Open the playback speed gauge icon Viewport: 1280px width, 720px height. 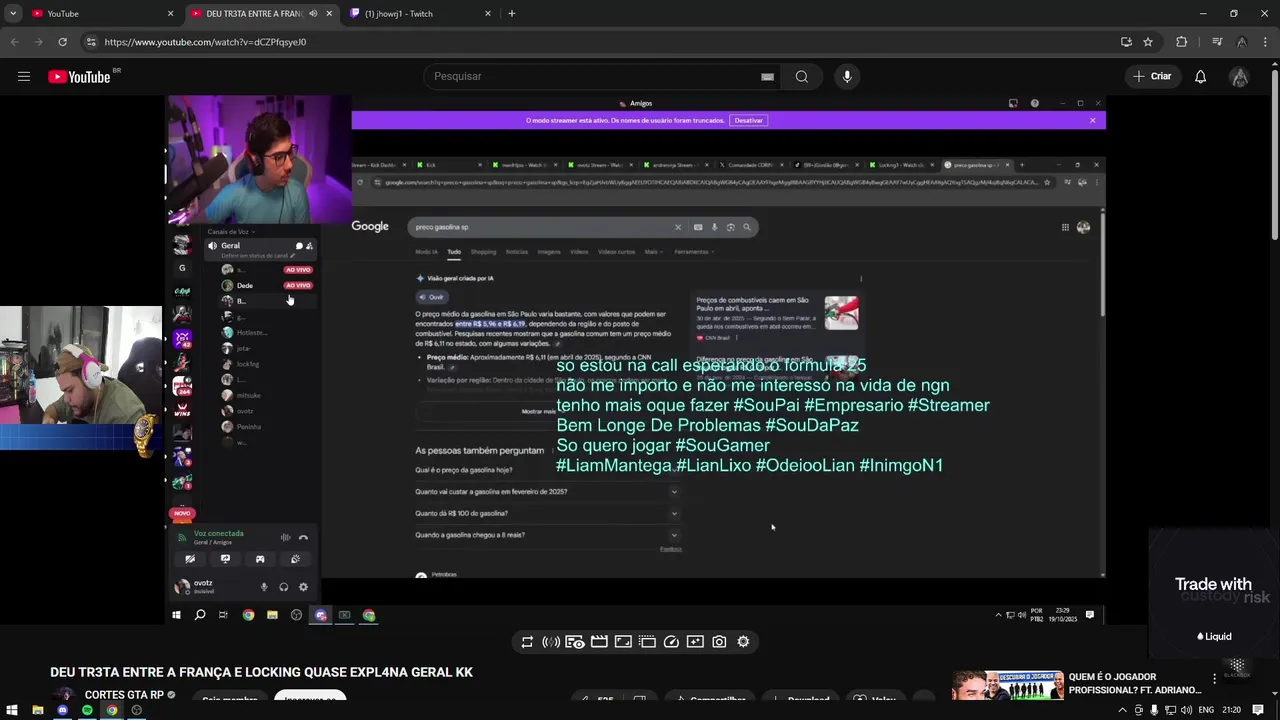(x=671, y=642)
